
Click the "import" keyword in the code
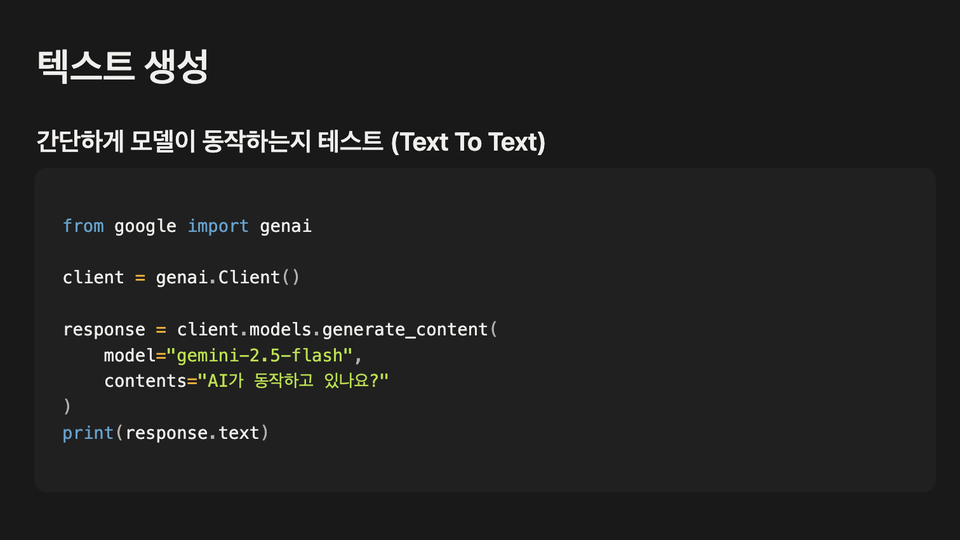point(218,226)
